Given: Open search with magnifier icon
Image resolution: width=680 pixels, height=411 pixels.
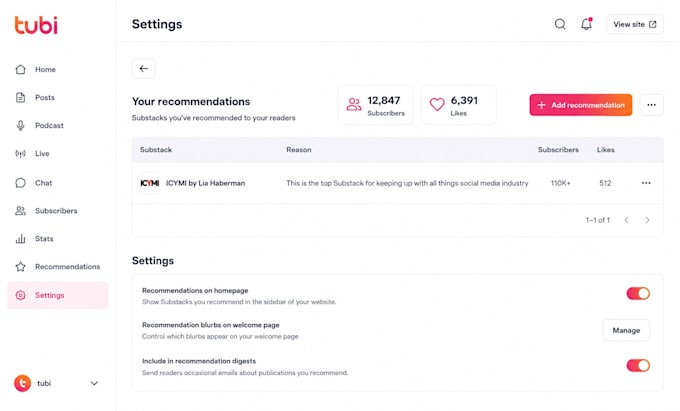Looking at the screenshot, I should (x=560, y=24).
